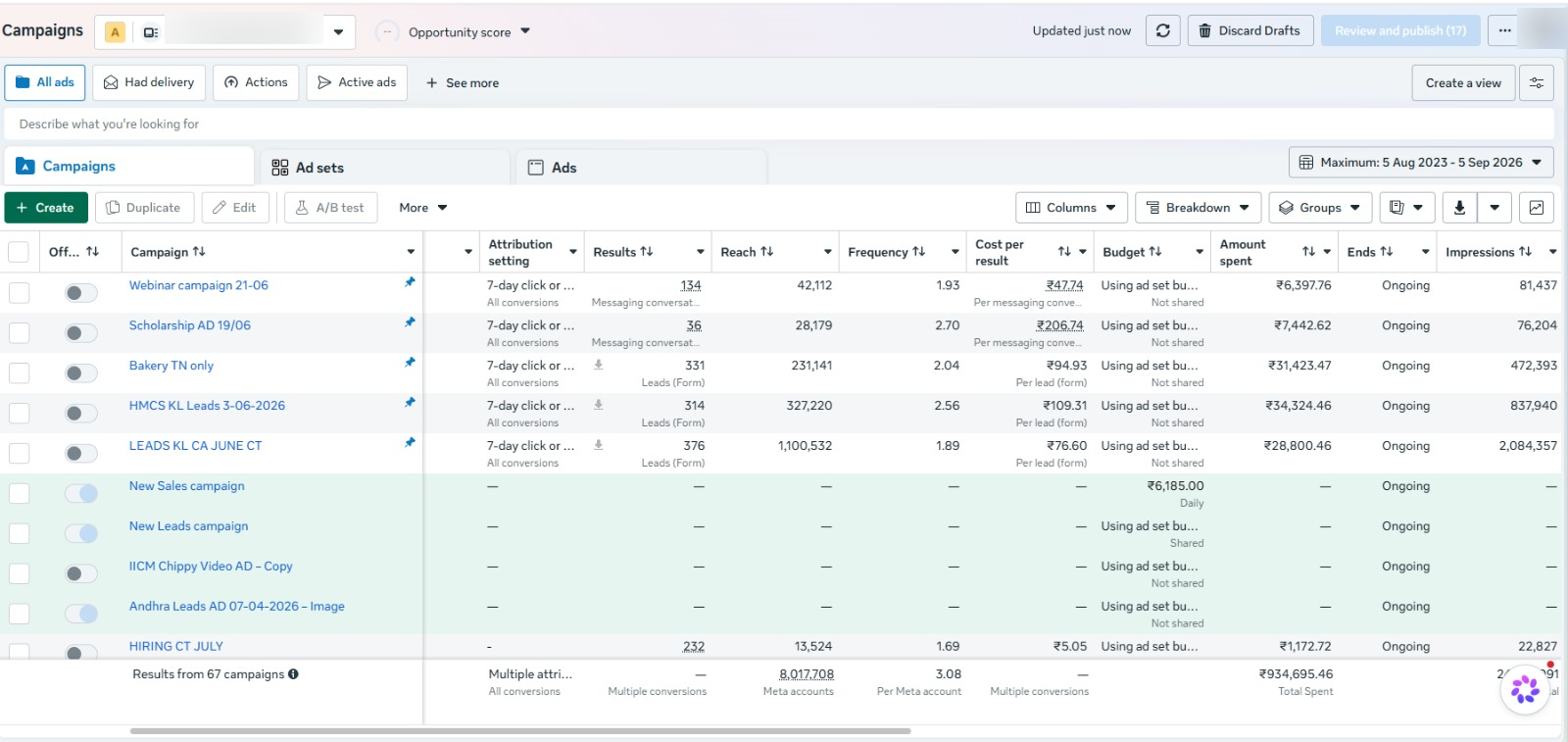Click the reports copy icon dropdown
The height and width of the screenshot is (742, 1568).
point(1407,208)
